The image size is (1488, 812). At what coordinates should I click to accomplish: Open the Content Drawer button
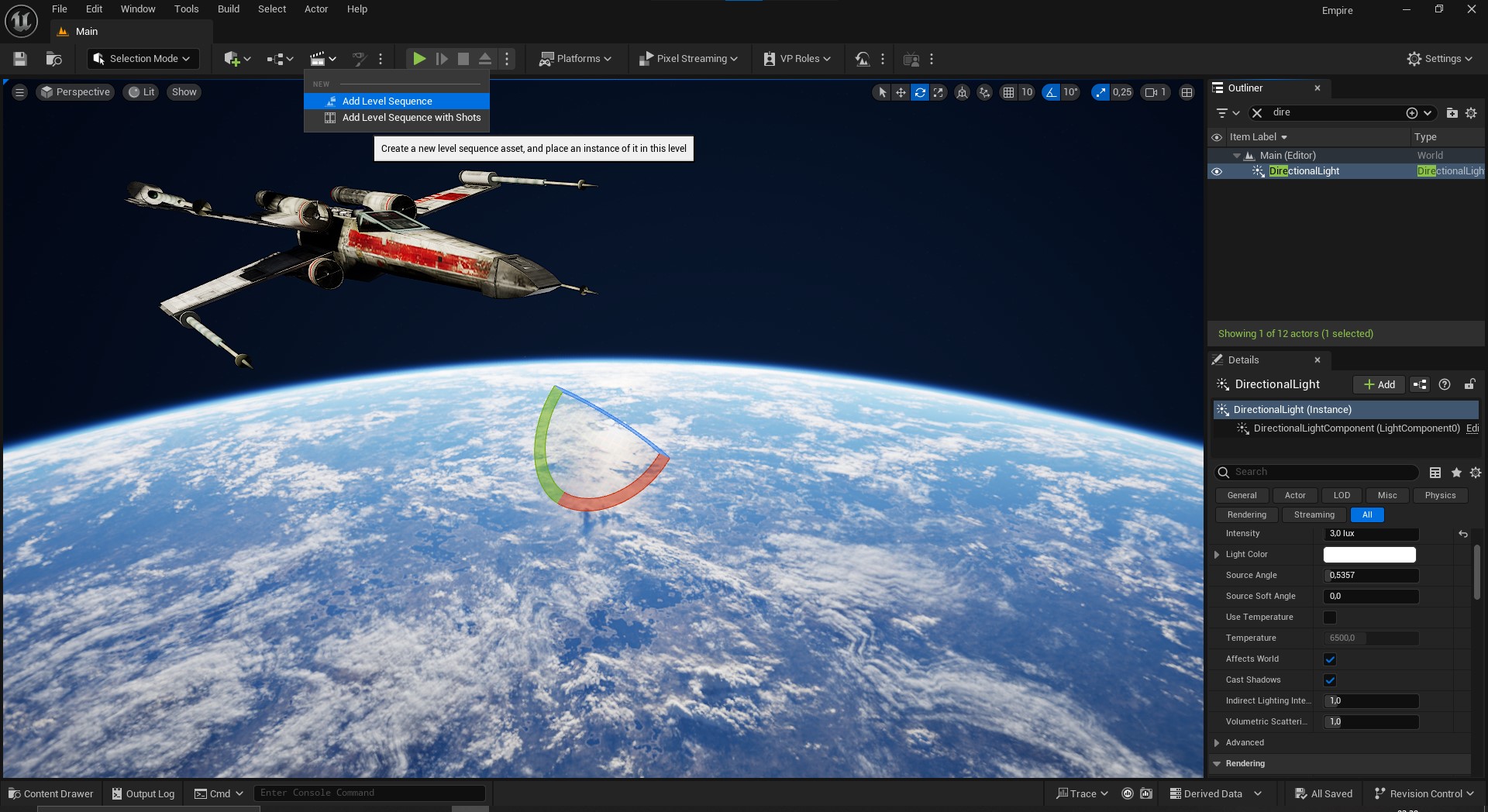[50, 793]
